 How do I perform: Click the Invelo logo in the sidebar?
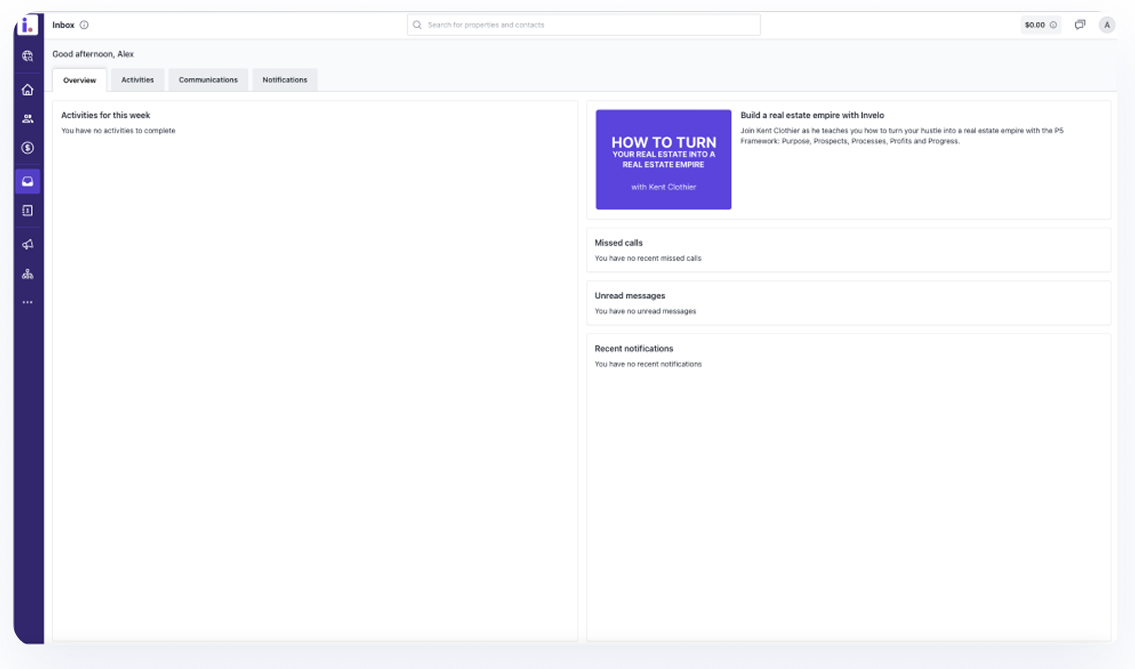click(28, 26)
